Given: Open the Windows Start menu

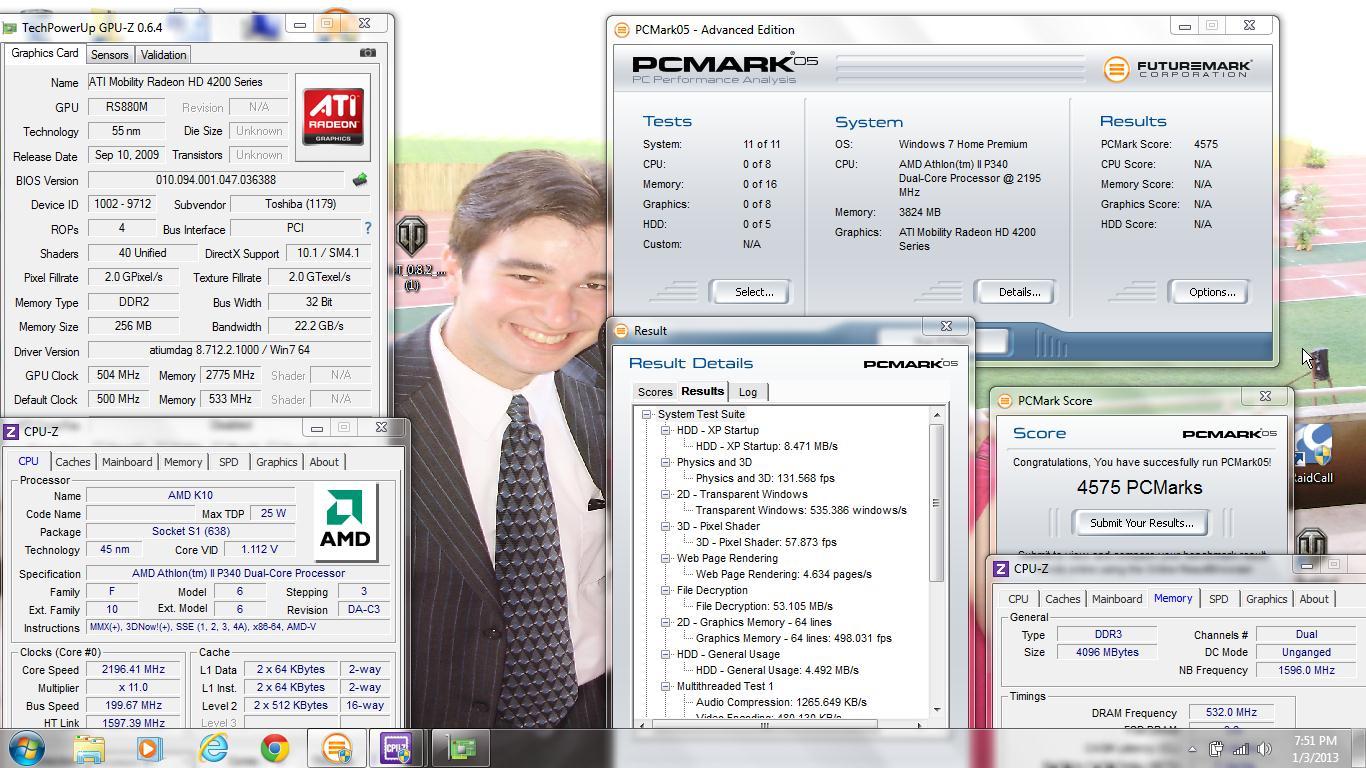Looking at the screenshot, I should coord(26,748).
